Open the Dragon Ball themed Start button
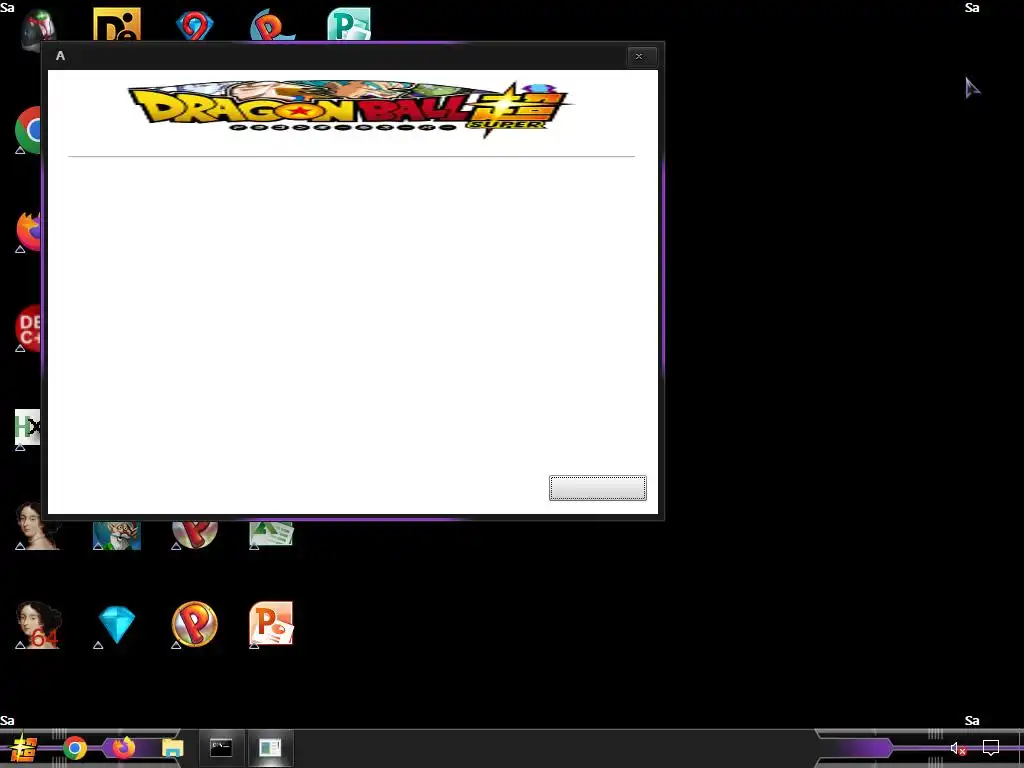This screenshot has height=768, width=1024. click(24, 748)
